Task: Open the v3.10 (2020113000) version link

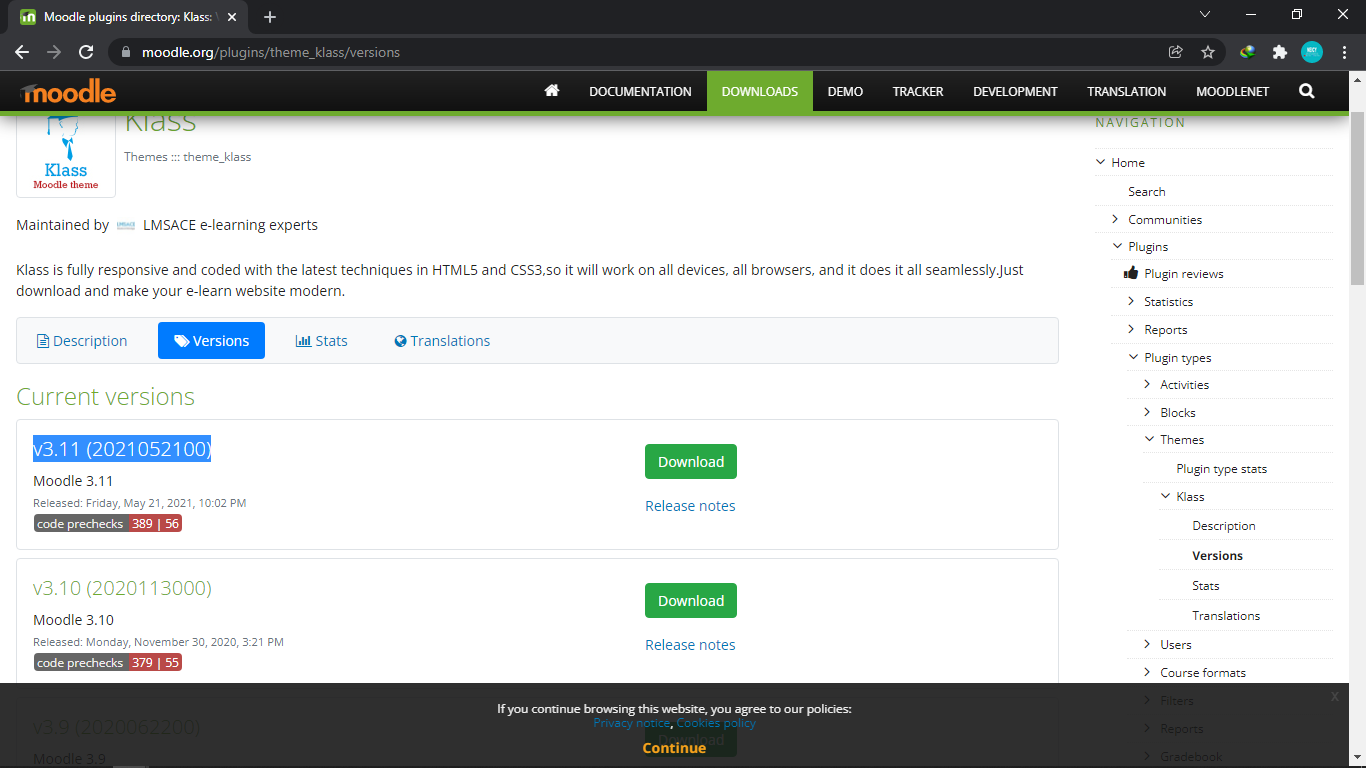Action: click(122, 588)
